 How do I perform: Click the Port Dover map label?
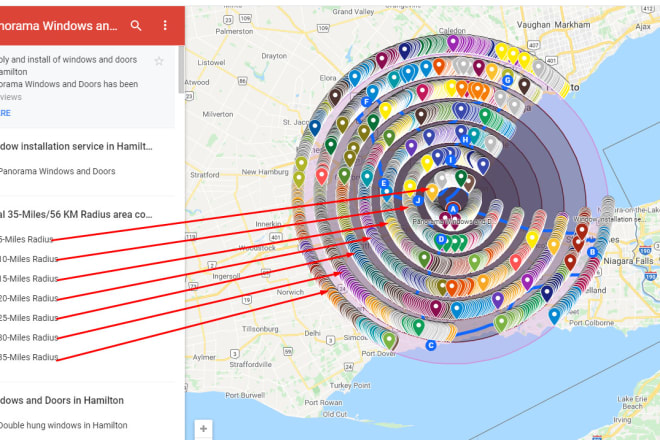(x=378, y=354)
